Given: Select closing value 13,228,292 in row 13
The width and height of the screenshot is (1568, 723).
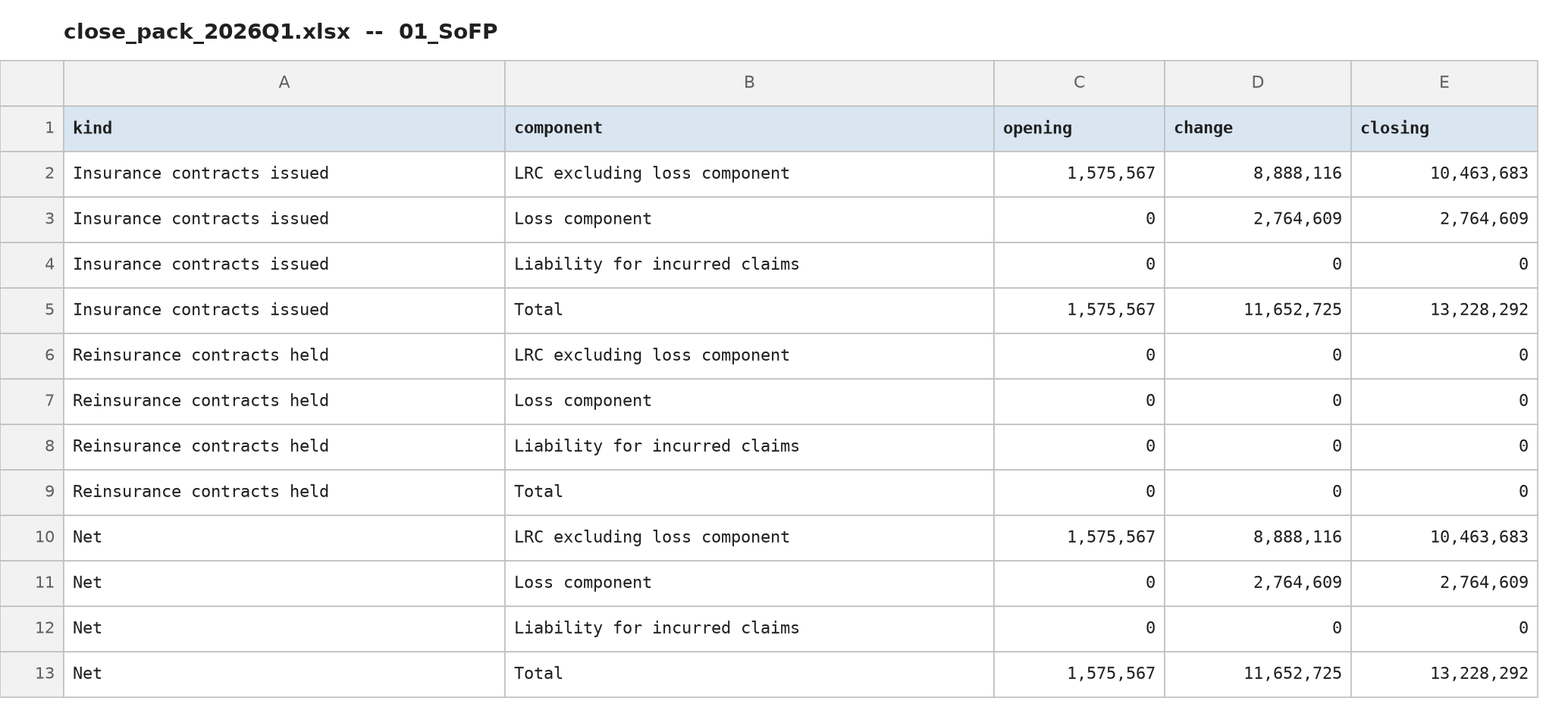Looking at the screenshot, I should 1444,674.
